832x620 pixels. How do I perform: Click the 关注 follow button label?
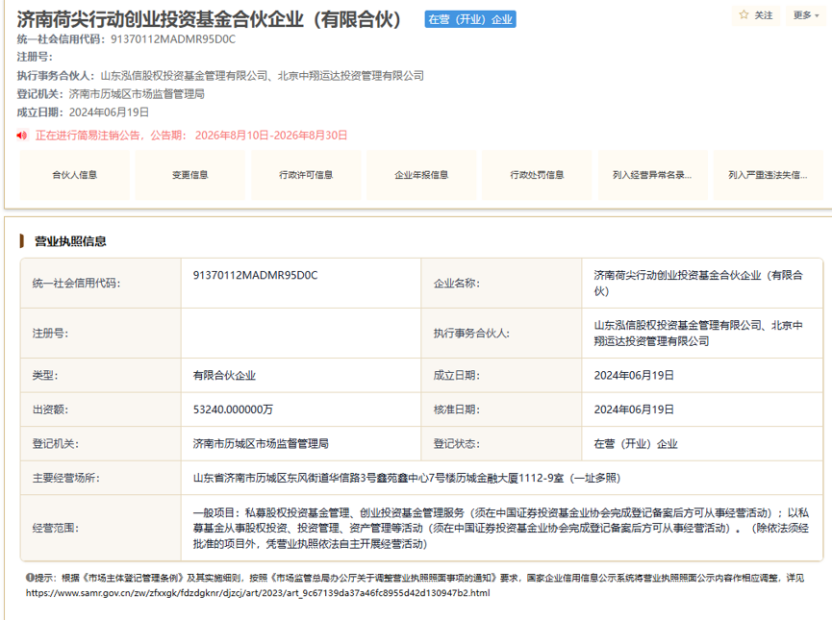pyautogui.click(x=764, y=15)
